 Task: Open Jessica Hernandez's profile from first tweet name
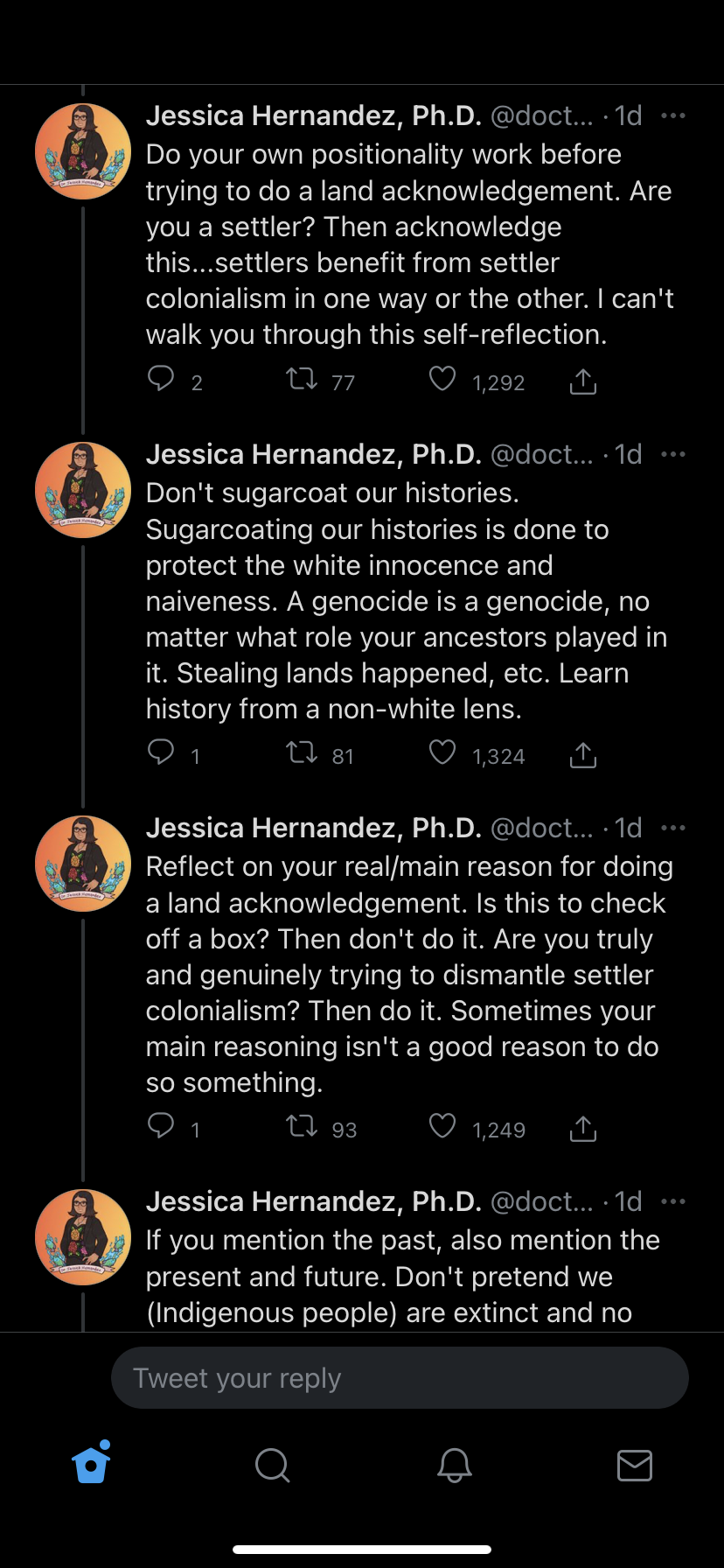(313, 116)
